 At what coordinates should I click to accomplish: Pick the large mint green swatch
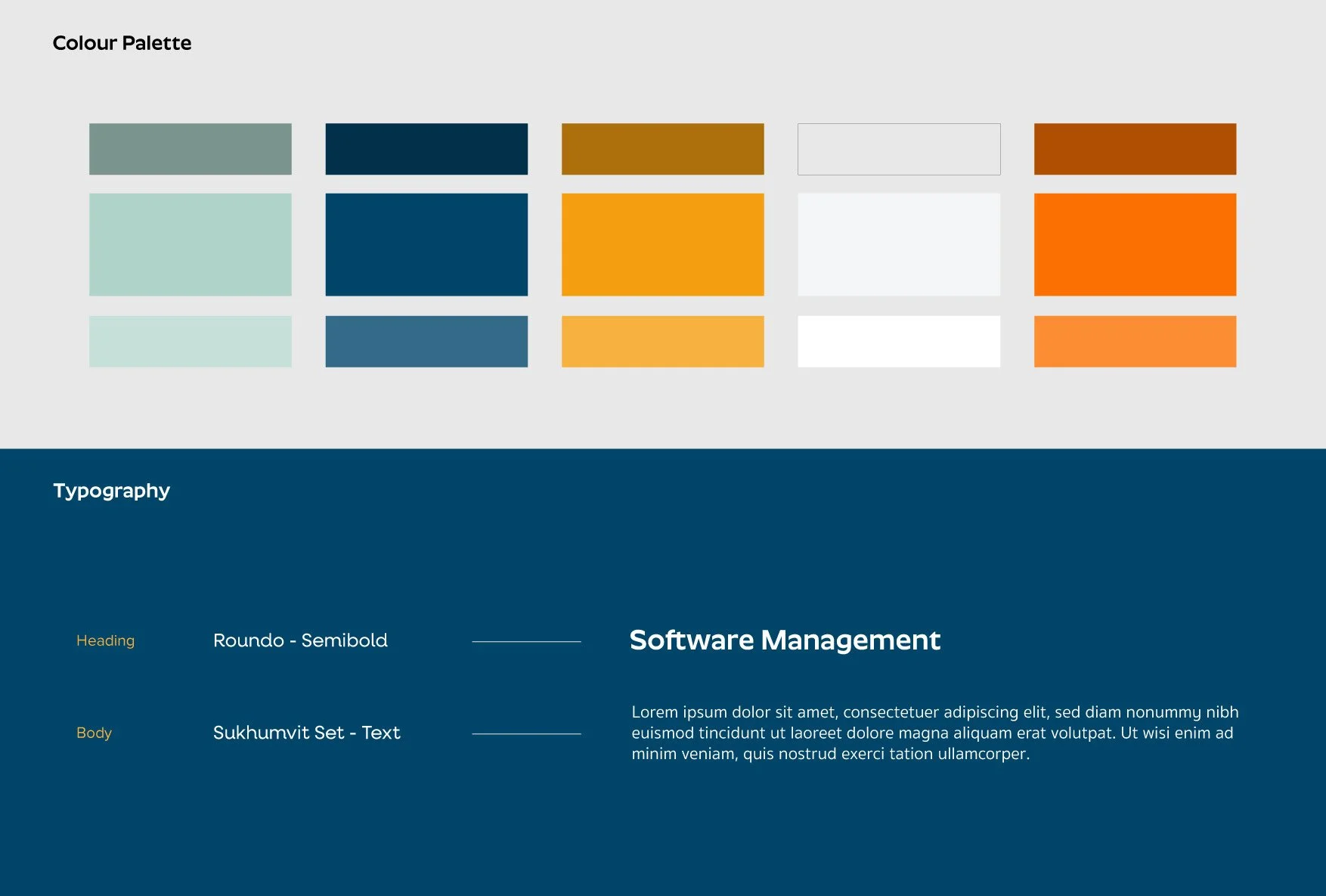pos(191,244)
